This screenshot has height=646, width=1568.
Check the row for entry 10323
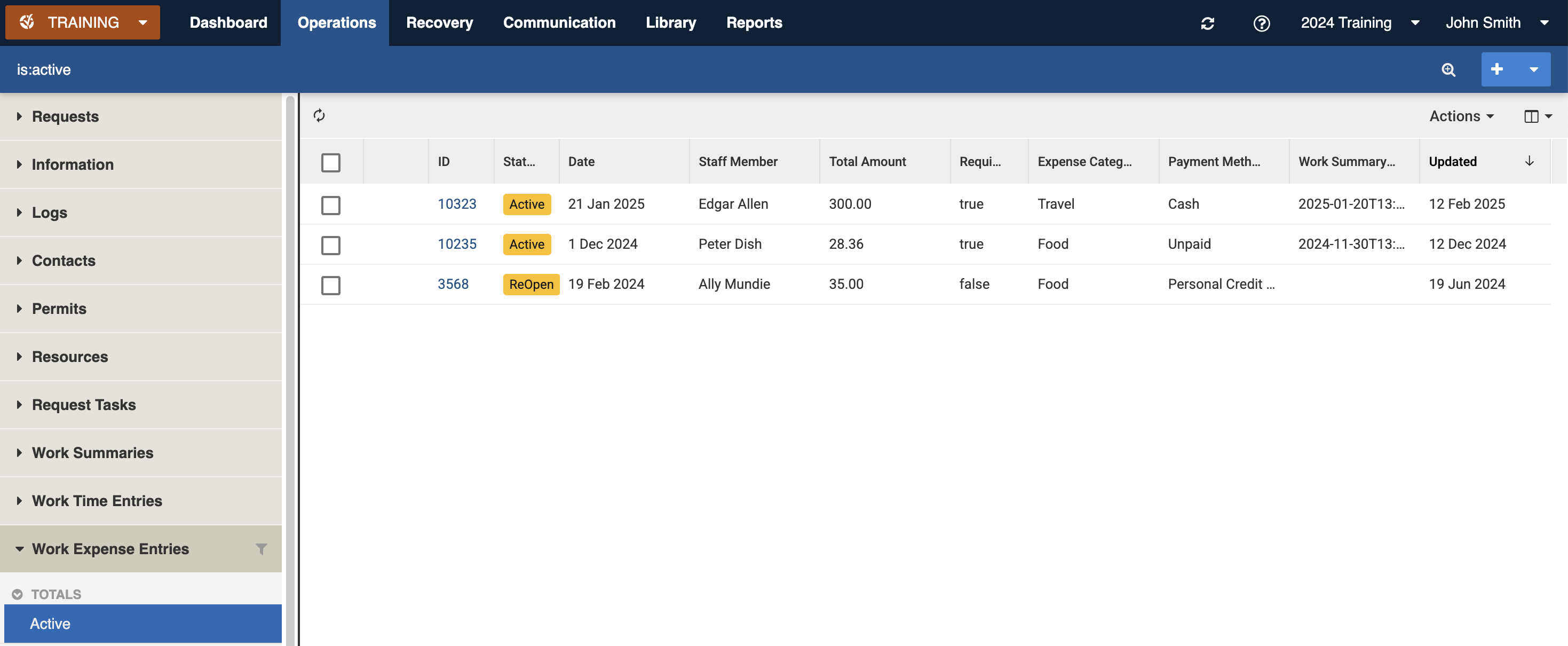point(330,205)
